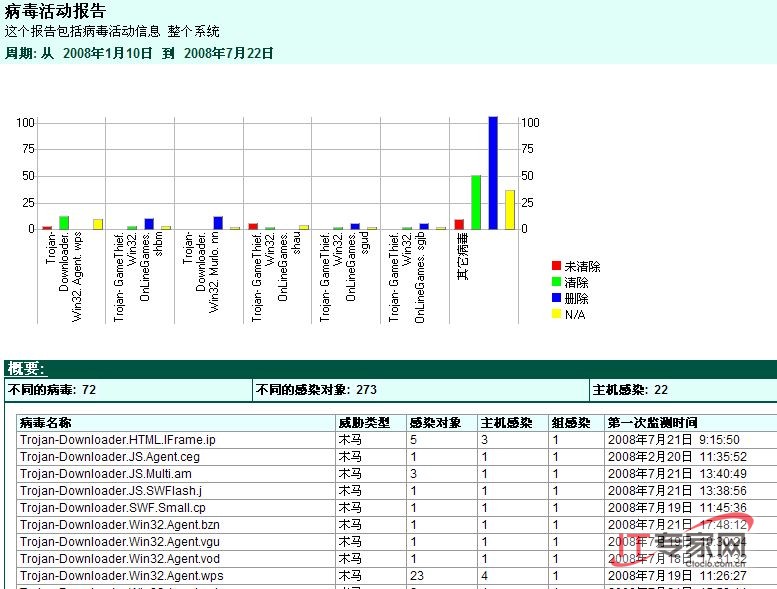Select row Trojan-Downloader.SWF.Small.cp

tap(396, 508)
